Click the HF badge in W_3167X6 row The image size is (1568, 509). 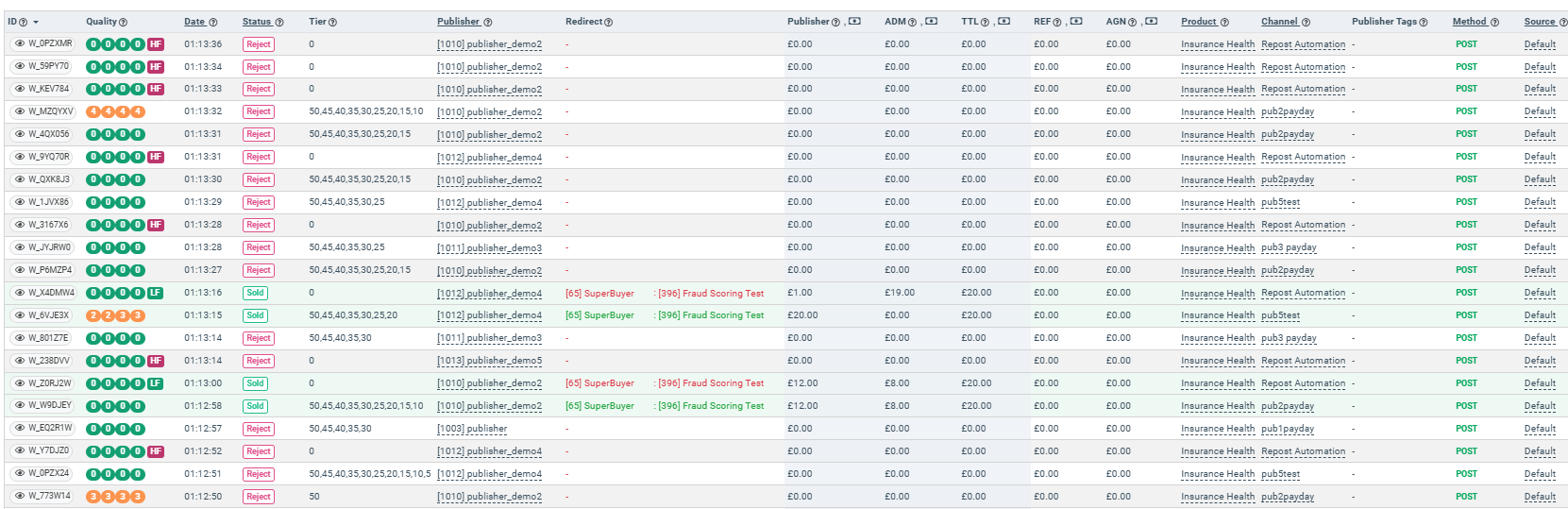pyautogui.click(x=156, y=225)
